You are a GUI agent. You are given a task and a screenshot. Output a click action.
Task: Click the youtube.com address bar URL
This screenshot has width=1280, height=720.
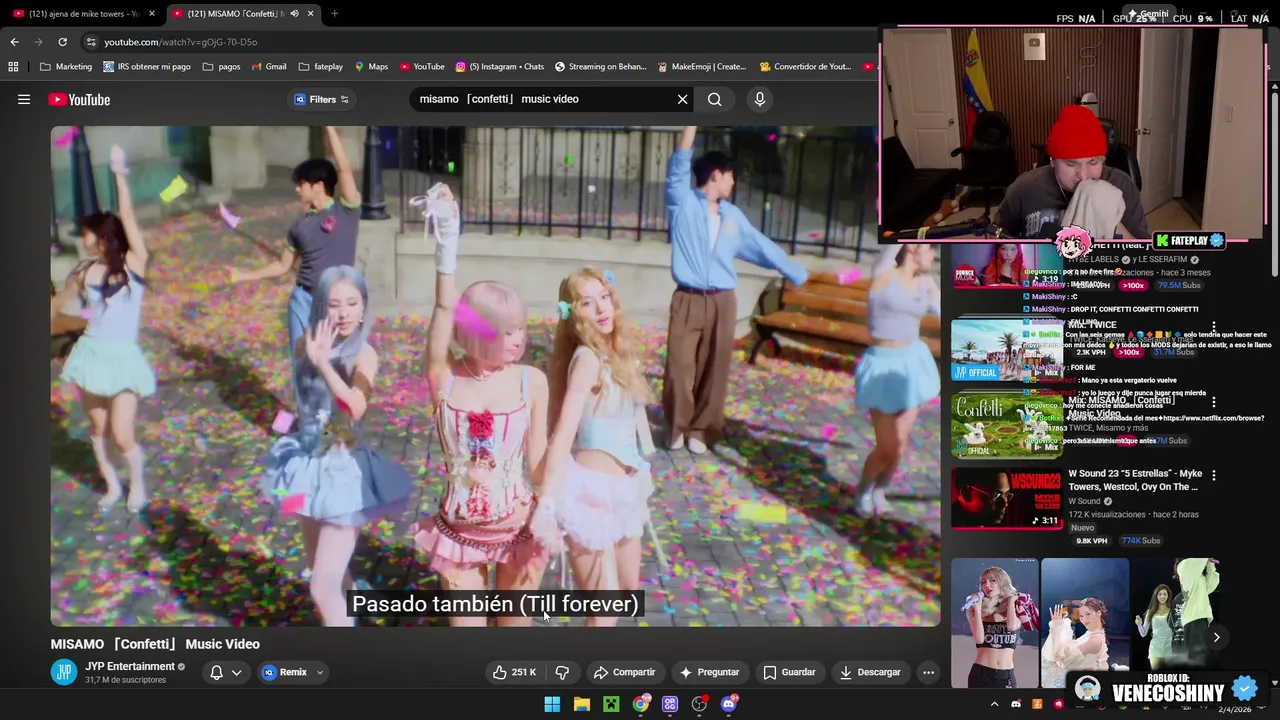click(181, 42)
